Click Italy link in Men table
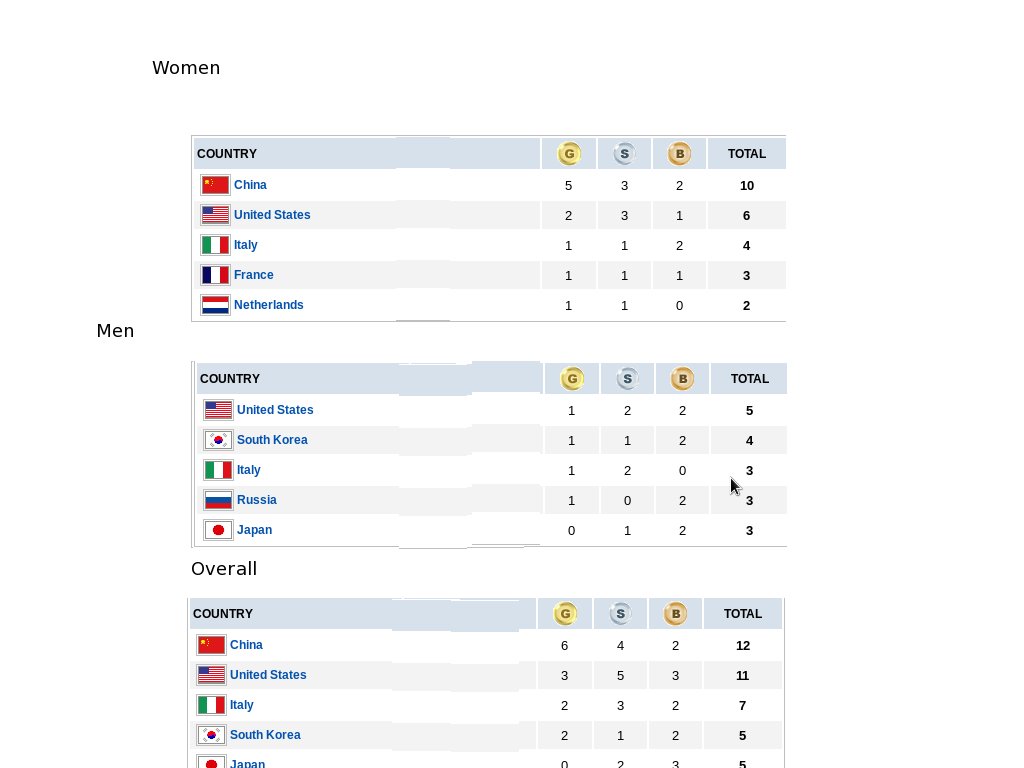This screenshot has width=1024, height=768. [x=248, y=470]
